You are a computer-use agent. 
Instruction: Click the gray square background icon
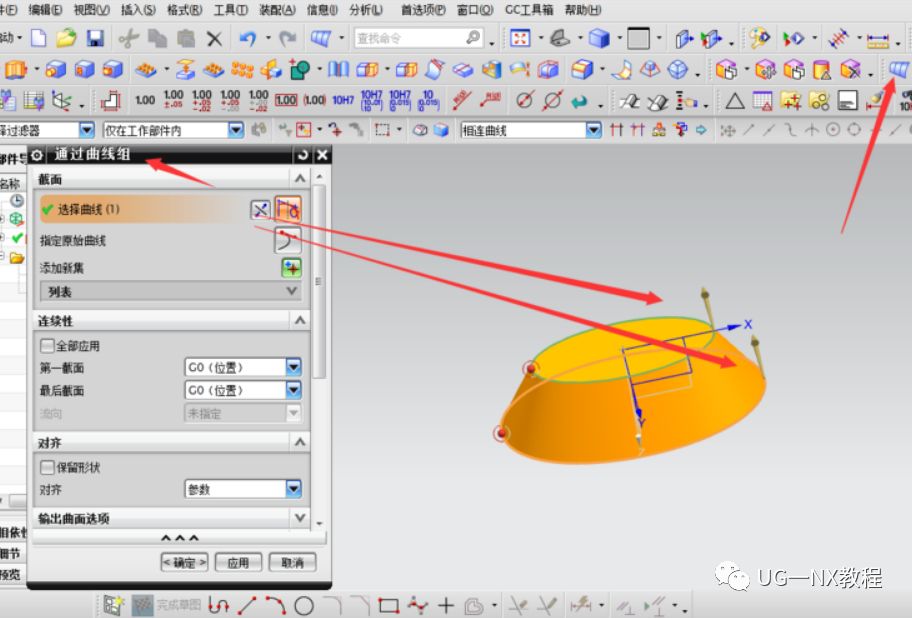[638, 39]
